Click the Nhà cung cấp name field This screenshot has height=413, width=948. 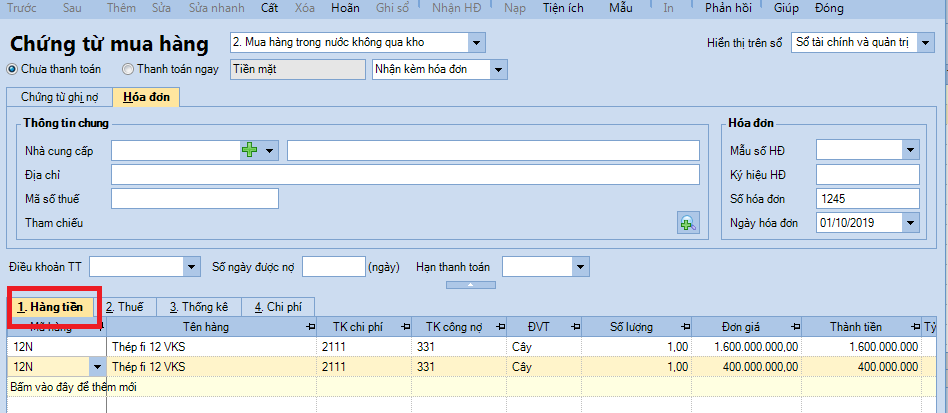(493, 151)
